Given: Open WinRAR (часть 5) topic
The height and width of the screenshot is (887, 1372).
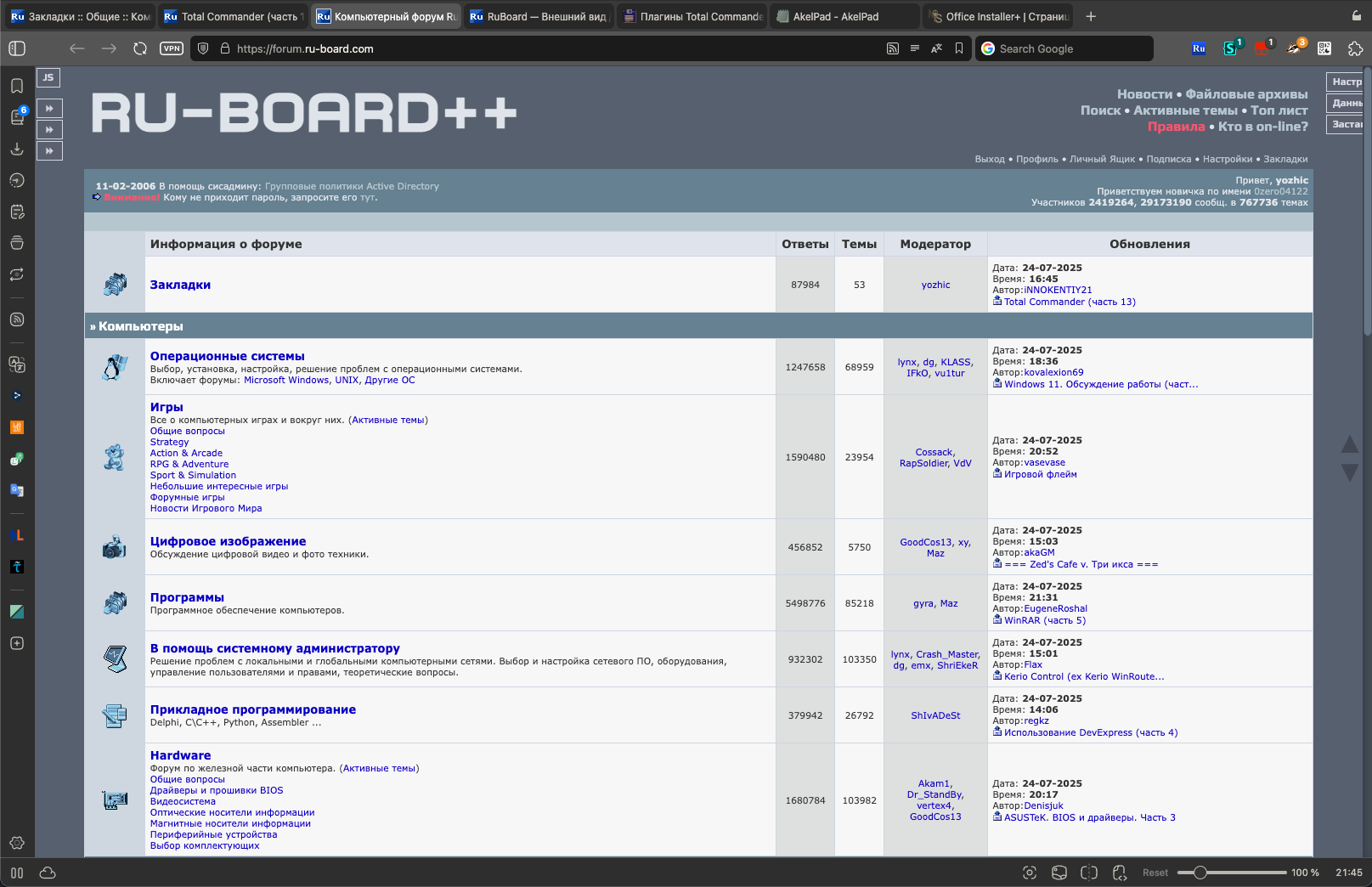Looking at the screenshot, I should (1044, 620).
